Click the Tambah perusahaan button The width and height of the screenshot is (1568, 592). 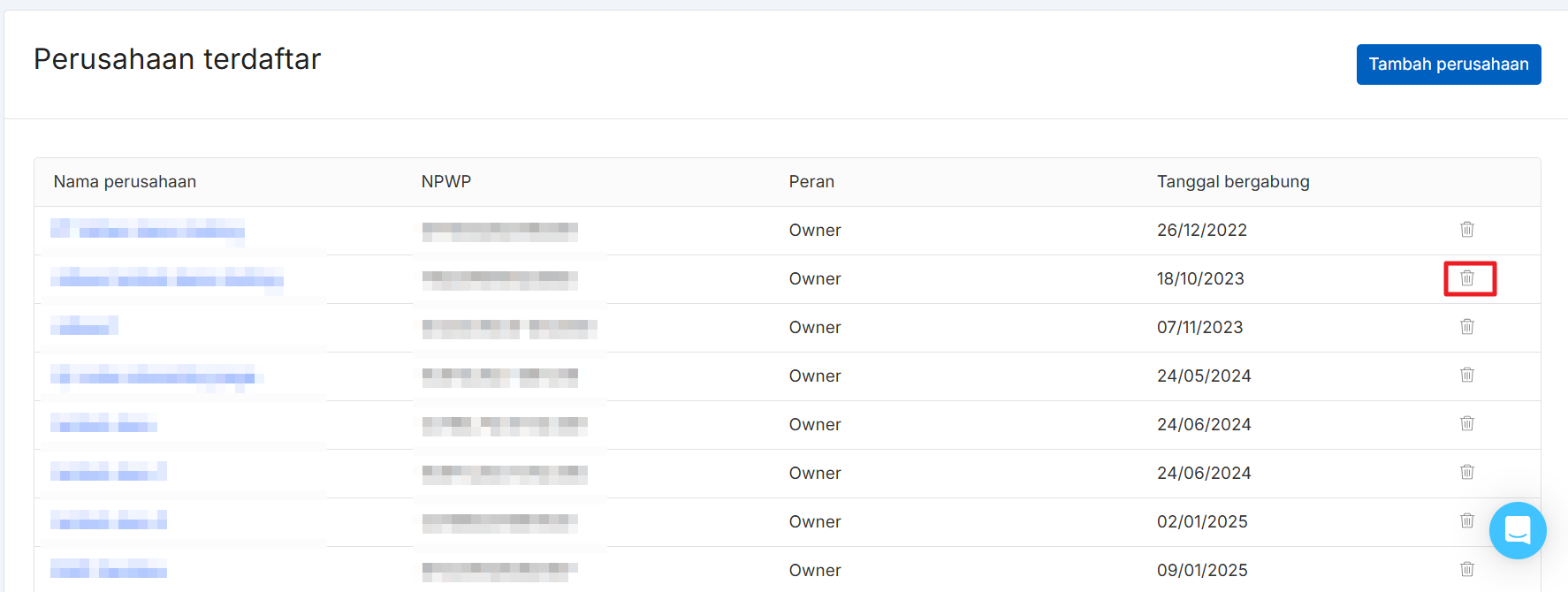pos(1448,65)
